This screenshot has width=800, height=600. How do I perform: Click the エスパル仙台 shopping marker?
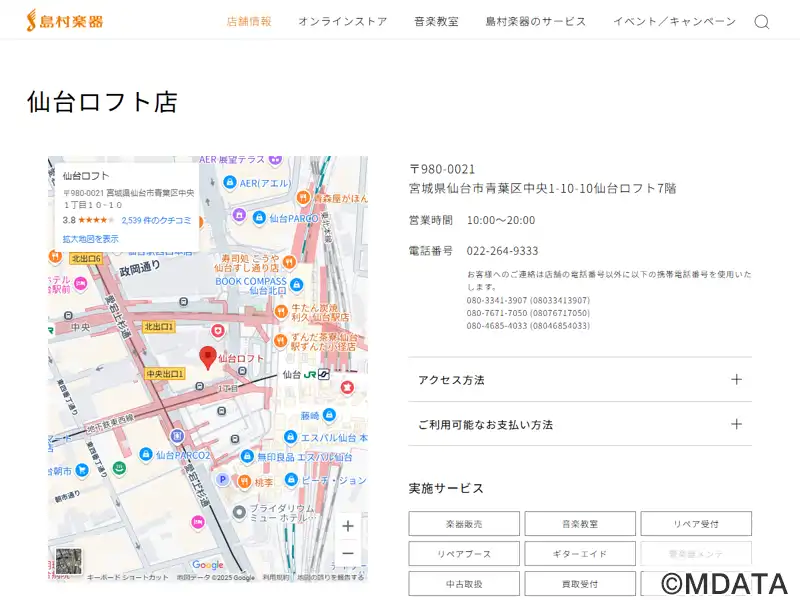click(x=290, y=437)
